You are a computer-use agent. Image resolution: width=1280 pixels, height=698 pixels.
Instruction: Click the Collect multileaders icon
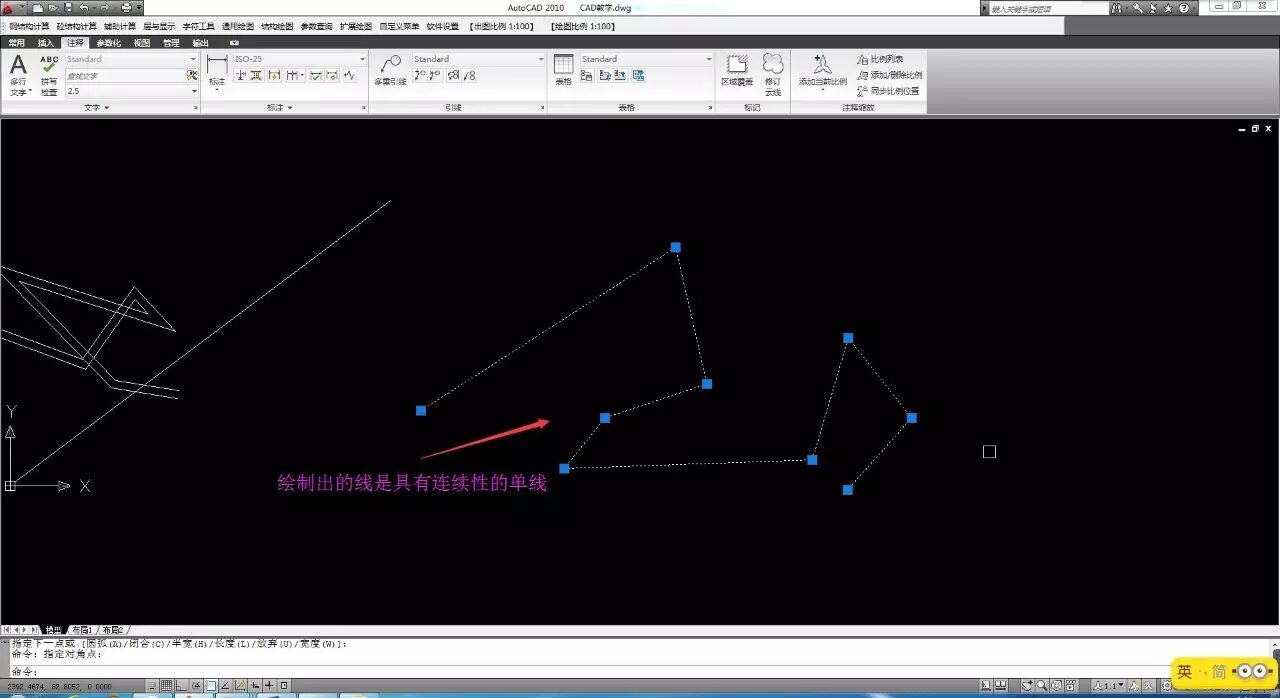[469, 75]
